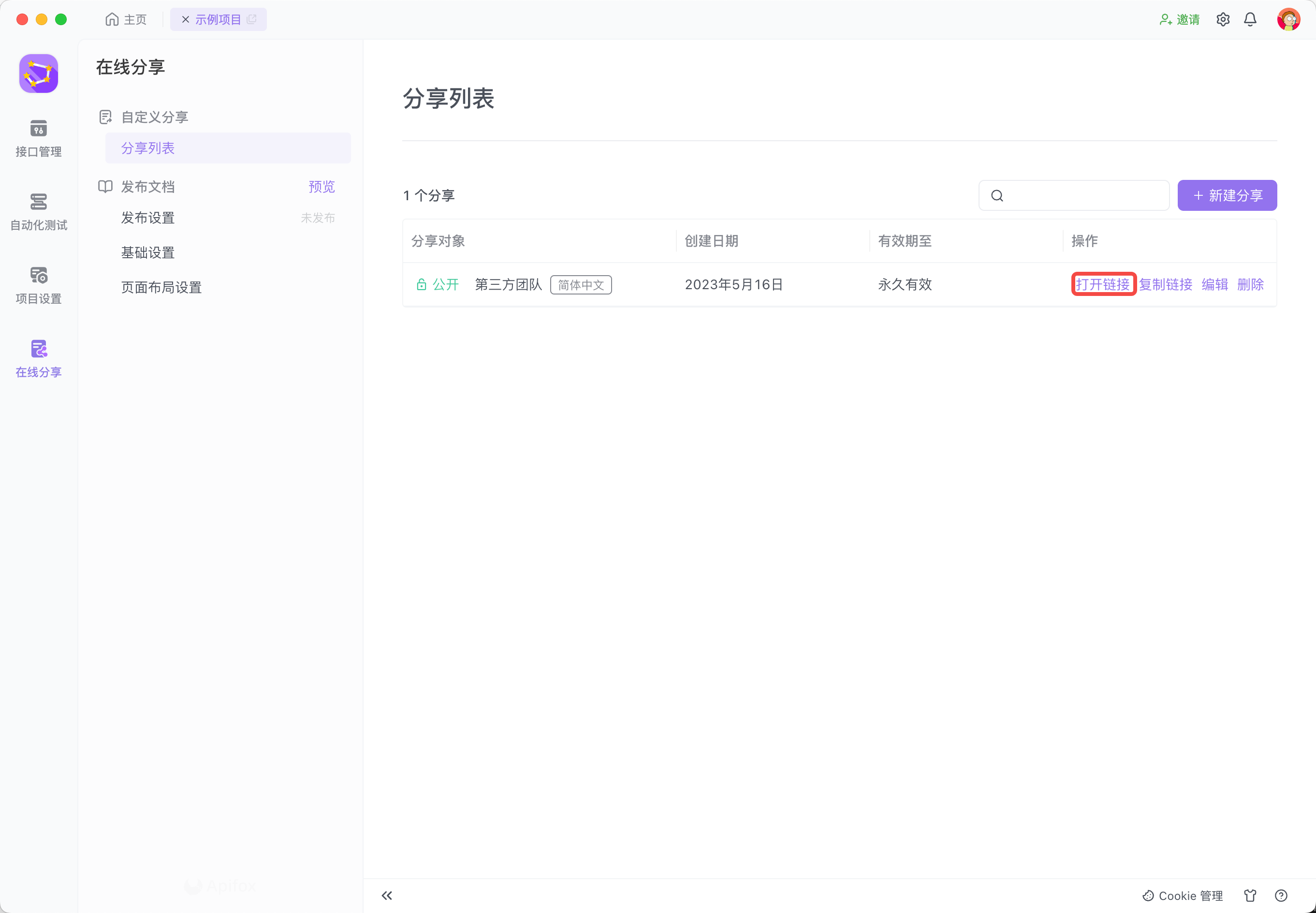Open the 自动化测试 sidebar icon

[38, 211]
